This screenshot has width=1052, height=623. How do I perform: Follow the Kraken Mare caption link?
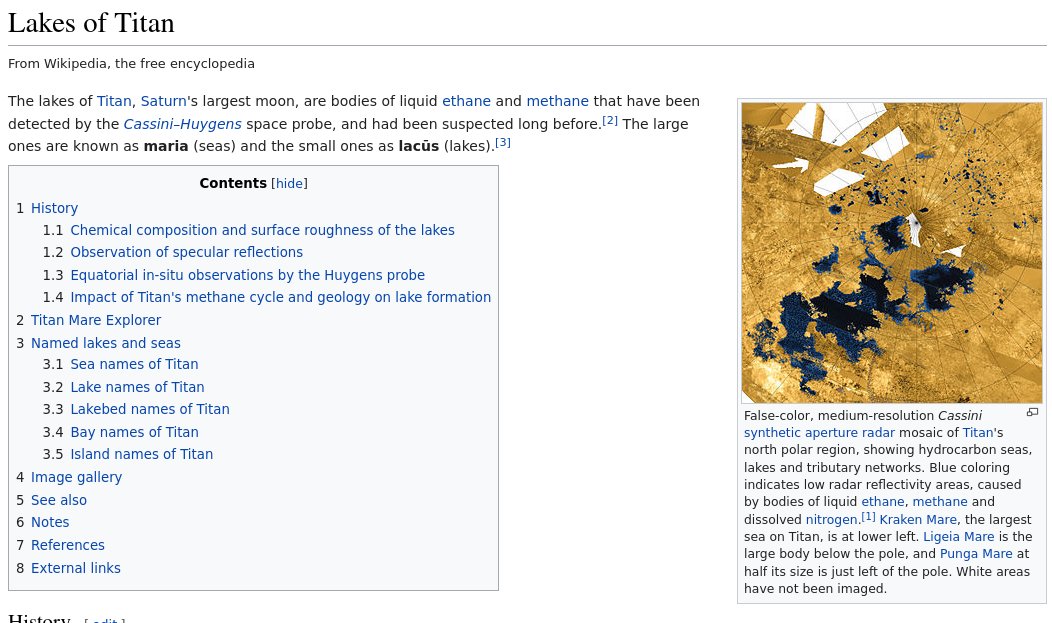(x=918, y=519)
